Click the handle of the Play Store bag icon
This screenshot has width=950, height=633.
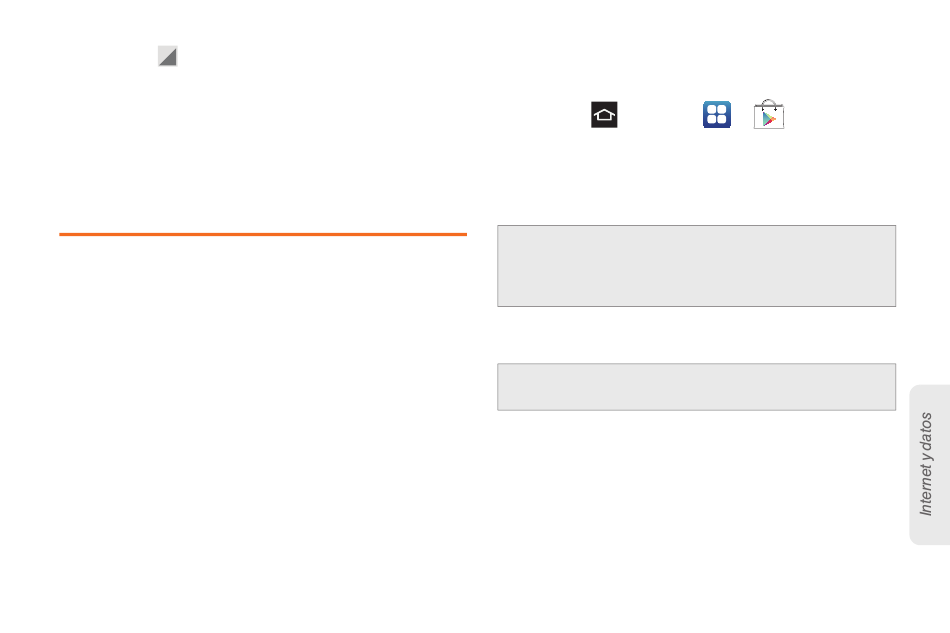point(769,103)
